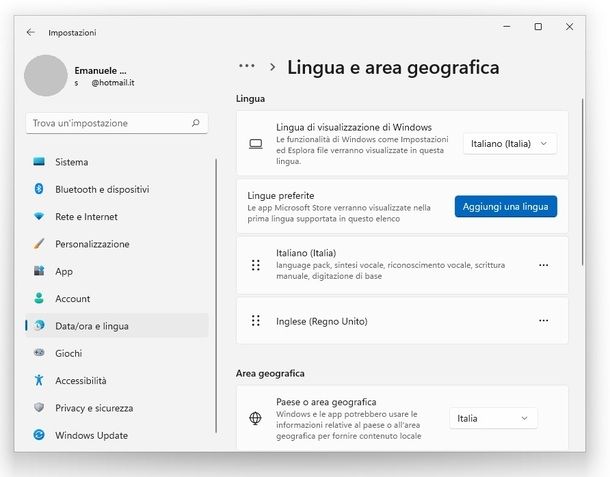Click the Italiano (Italia) language entry
Image resolution: width=610 pixels, height=477 pixels.
402,265
